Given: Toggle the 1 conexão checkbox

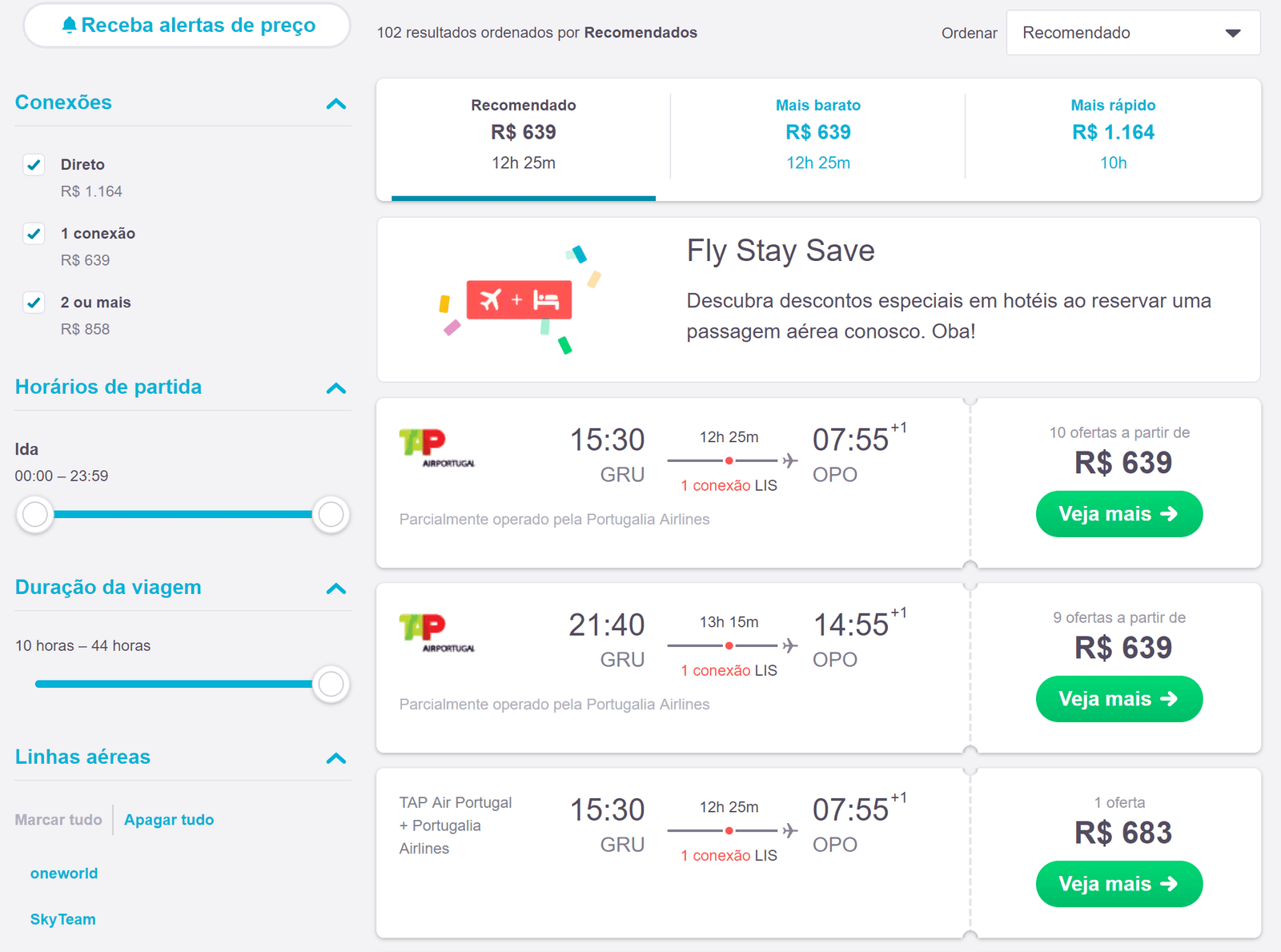Looking at the screenshot, I should 34,234.
